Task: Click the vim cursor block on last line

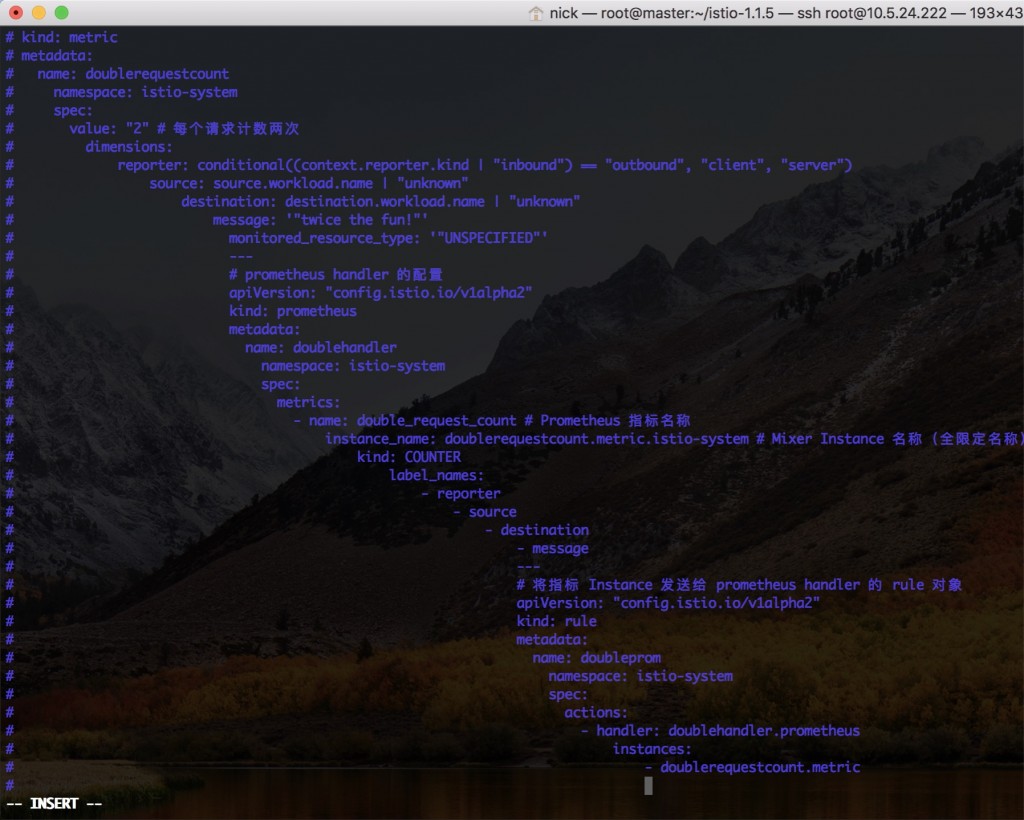Action: [x=648, y=786]
